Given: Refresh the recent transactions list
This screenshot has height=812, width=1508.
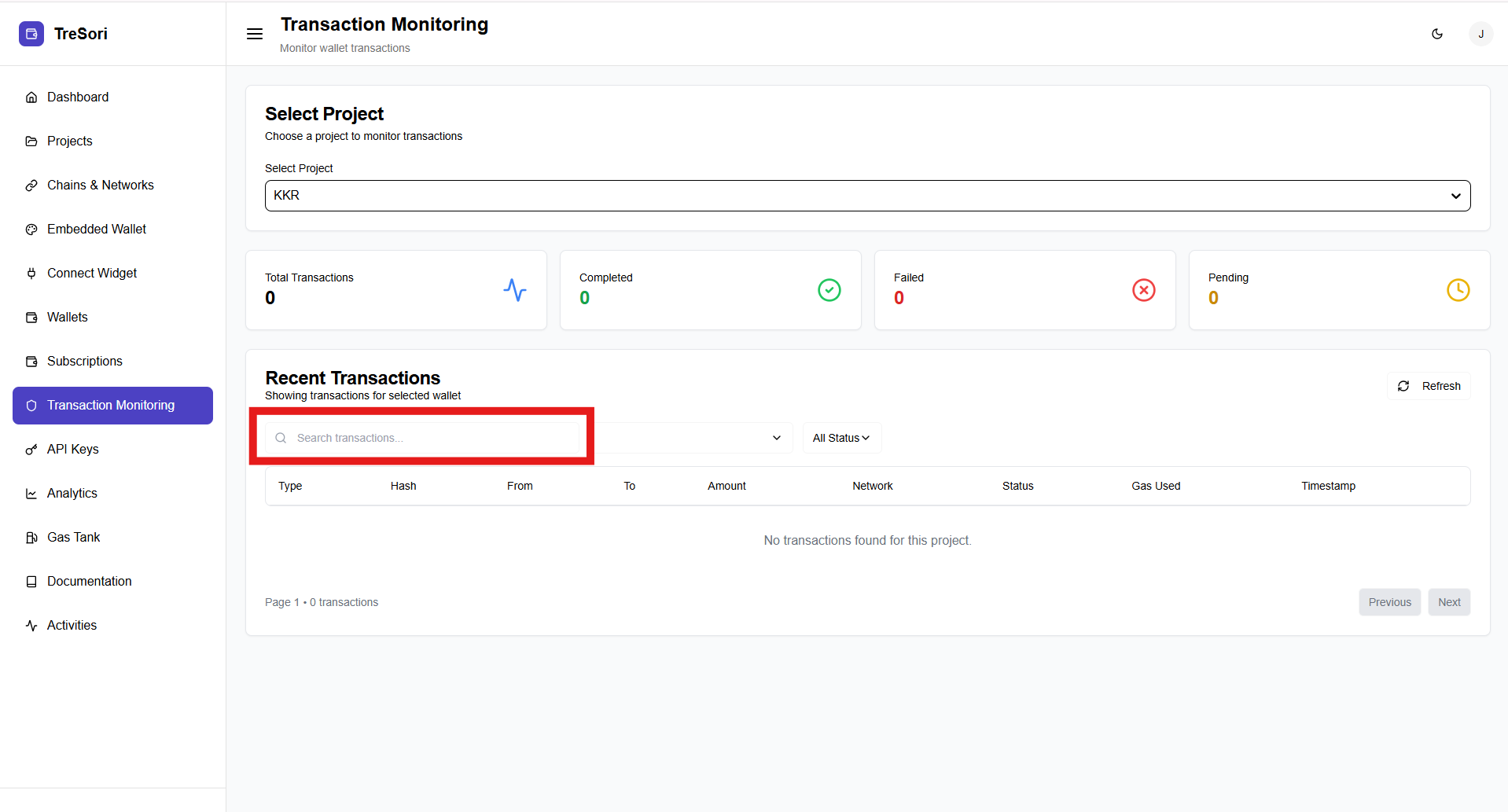Looking at the screenshot, I should tap(1429, 386).
